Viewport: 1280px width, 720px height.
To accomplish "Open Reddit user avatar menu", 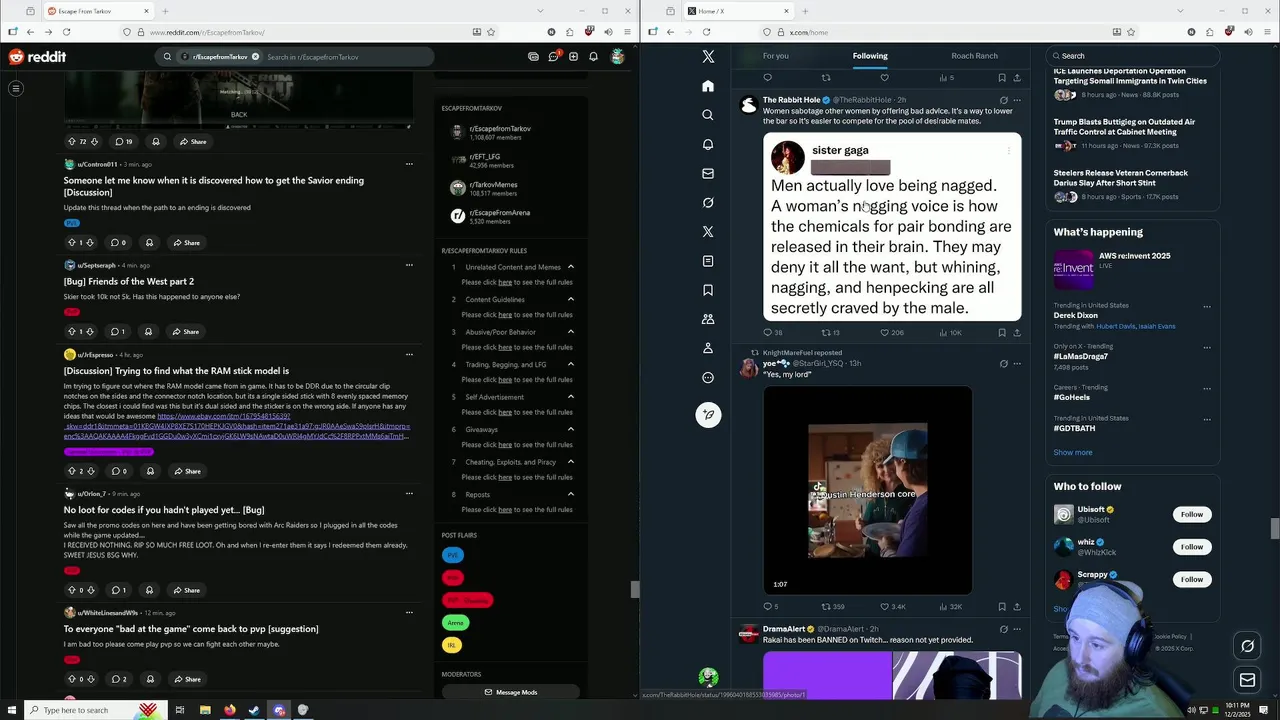I will (x=618, y=57).
